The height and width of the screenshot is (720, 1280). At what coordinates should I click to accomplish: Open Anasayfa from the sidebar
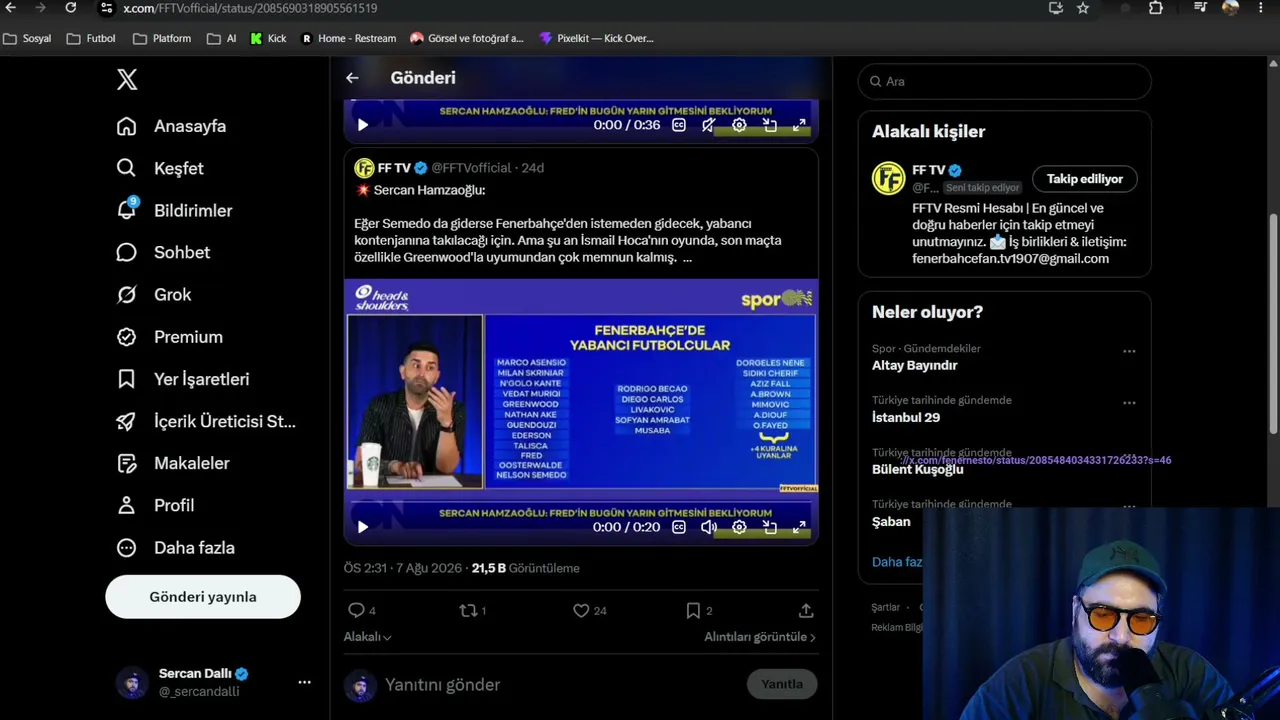pos(171,126)
